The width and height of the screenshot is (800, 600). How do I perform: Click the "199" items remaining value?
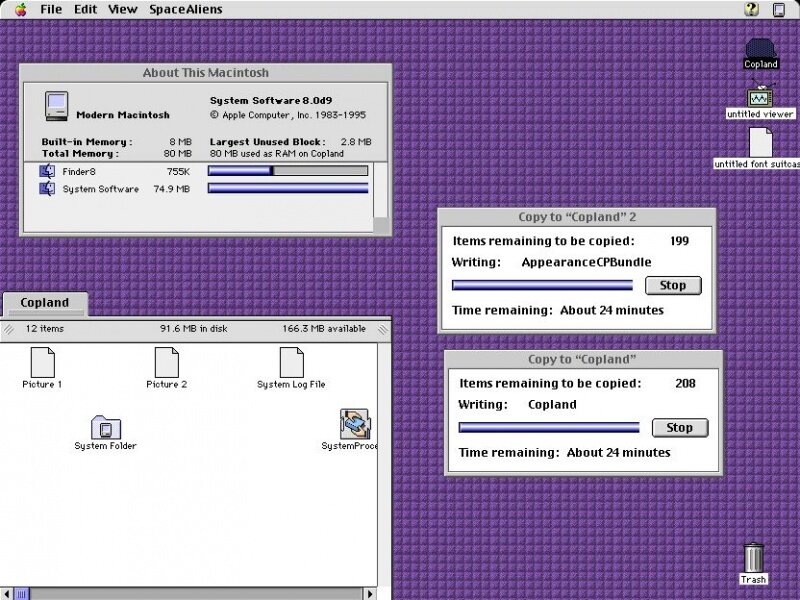(679, 241)
